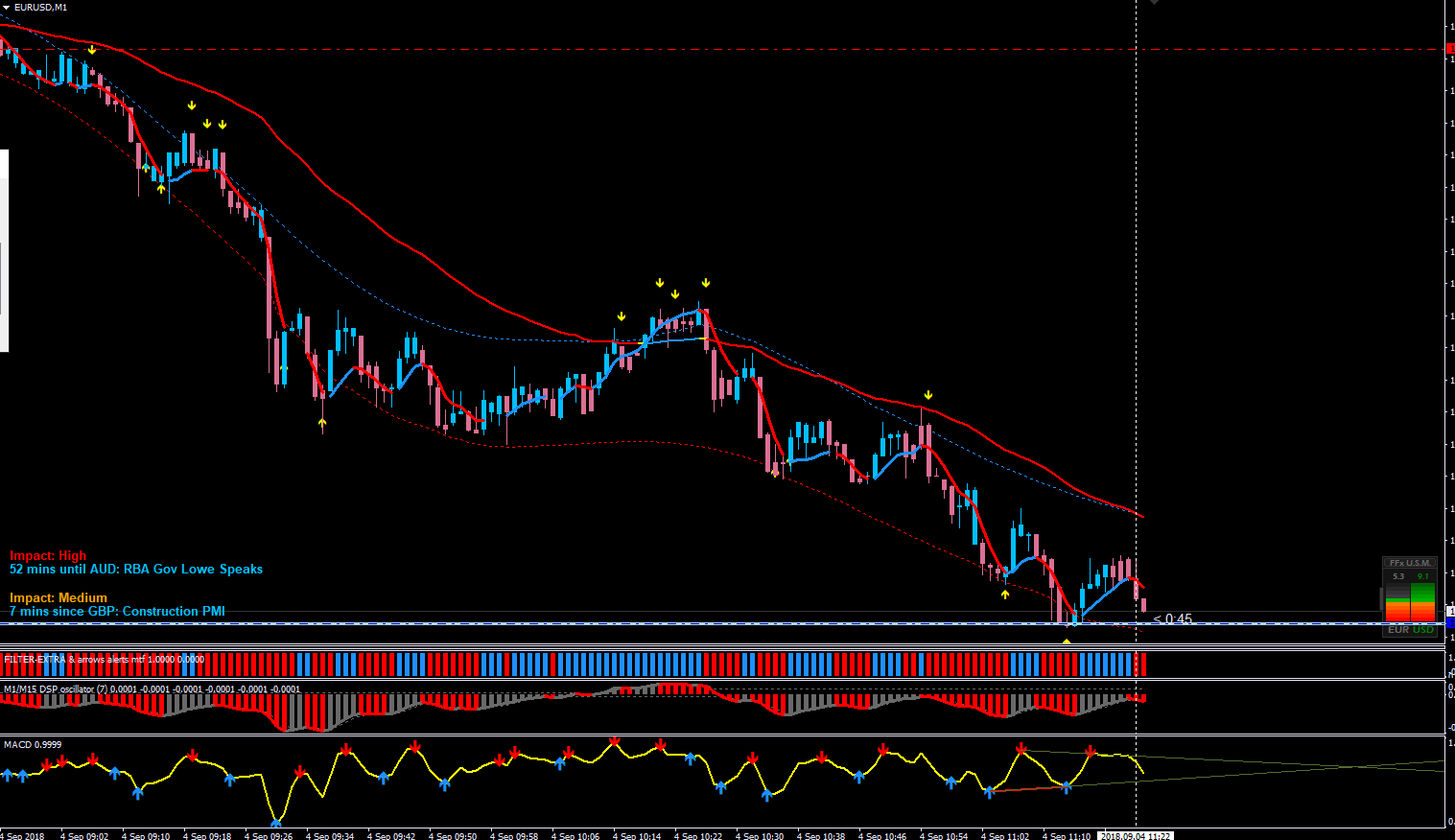Click the yellow buy arrow below the 11:02 candle
1455x840 pixels.
coord(1005,595)
